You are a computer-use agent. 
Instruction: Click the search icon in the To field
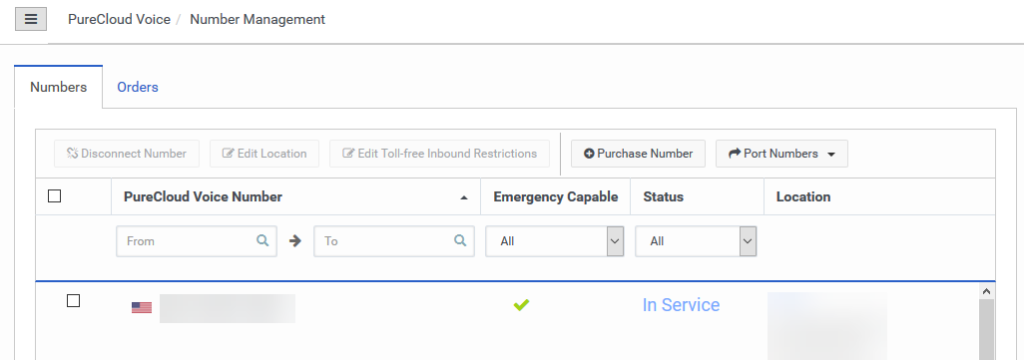tap(460, 240)
